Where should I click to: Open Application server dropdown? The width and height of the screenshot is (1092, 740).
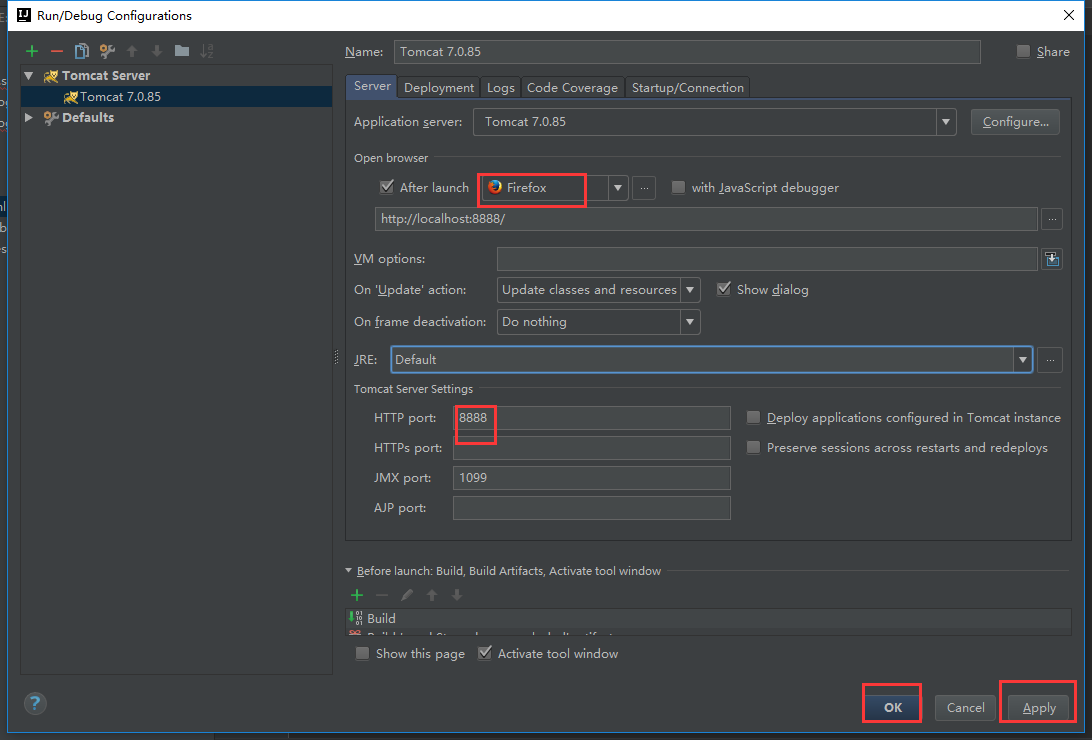point(946,122)
